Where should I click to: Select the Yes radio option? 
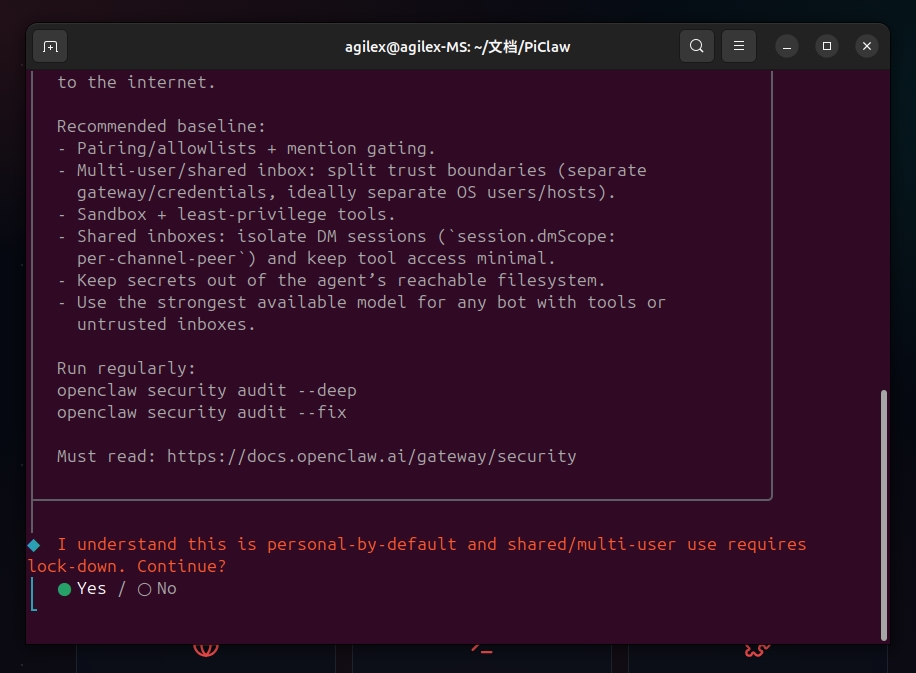[x=82, y=589]
